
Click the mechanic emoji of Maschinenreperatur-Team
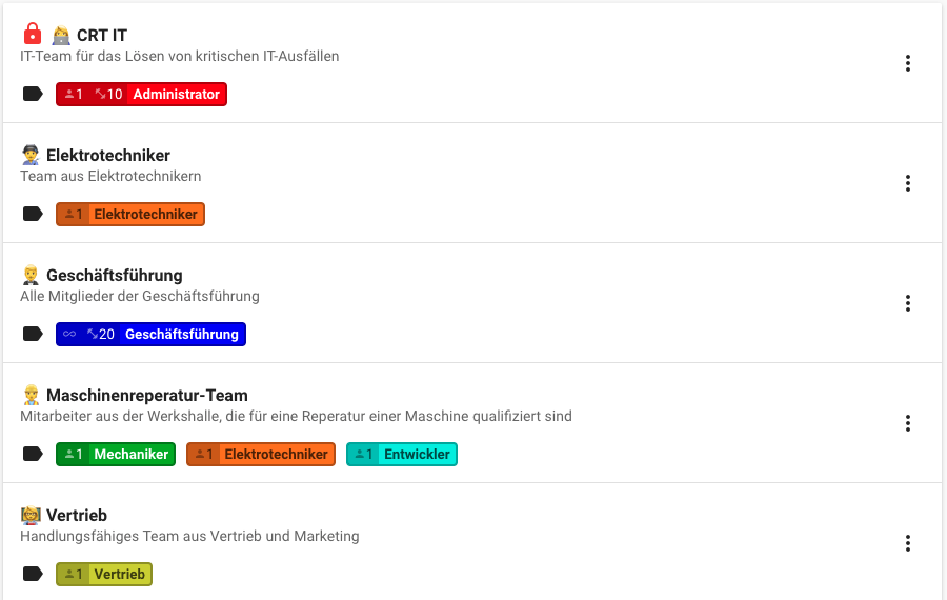(x=30, y=393)
